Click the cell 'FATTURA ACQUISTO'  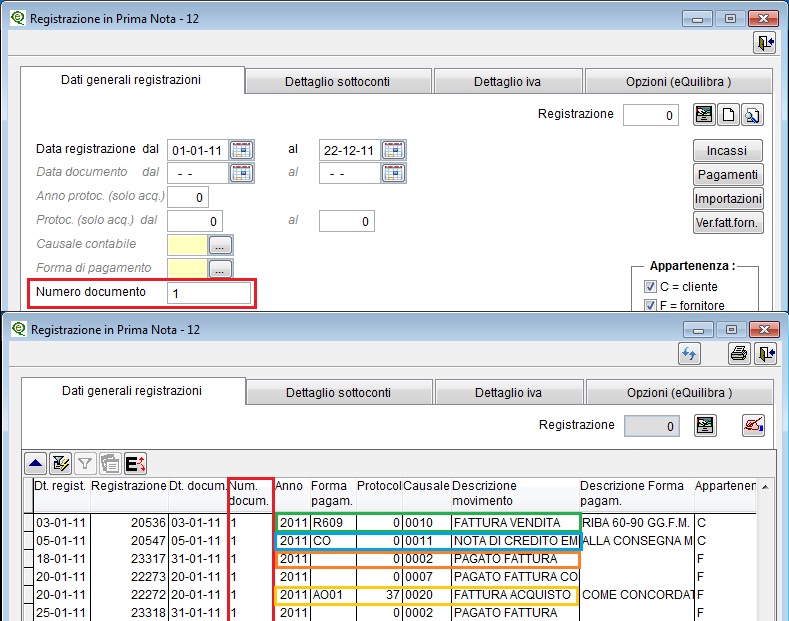point(515,595)
